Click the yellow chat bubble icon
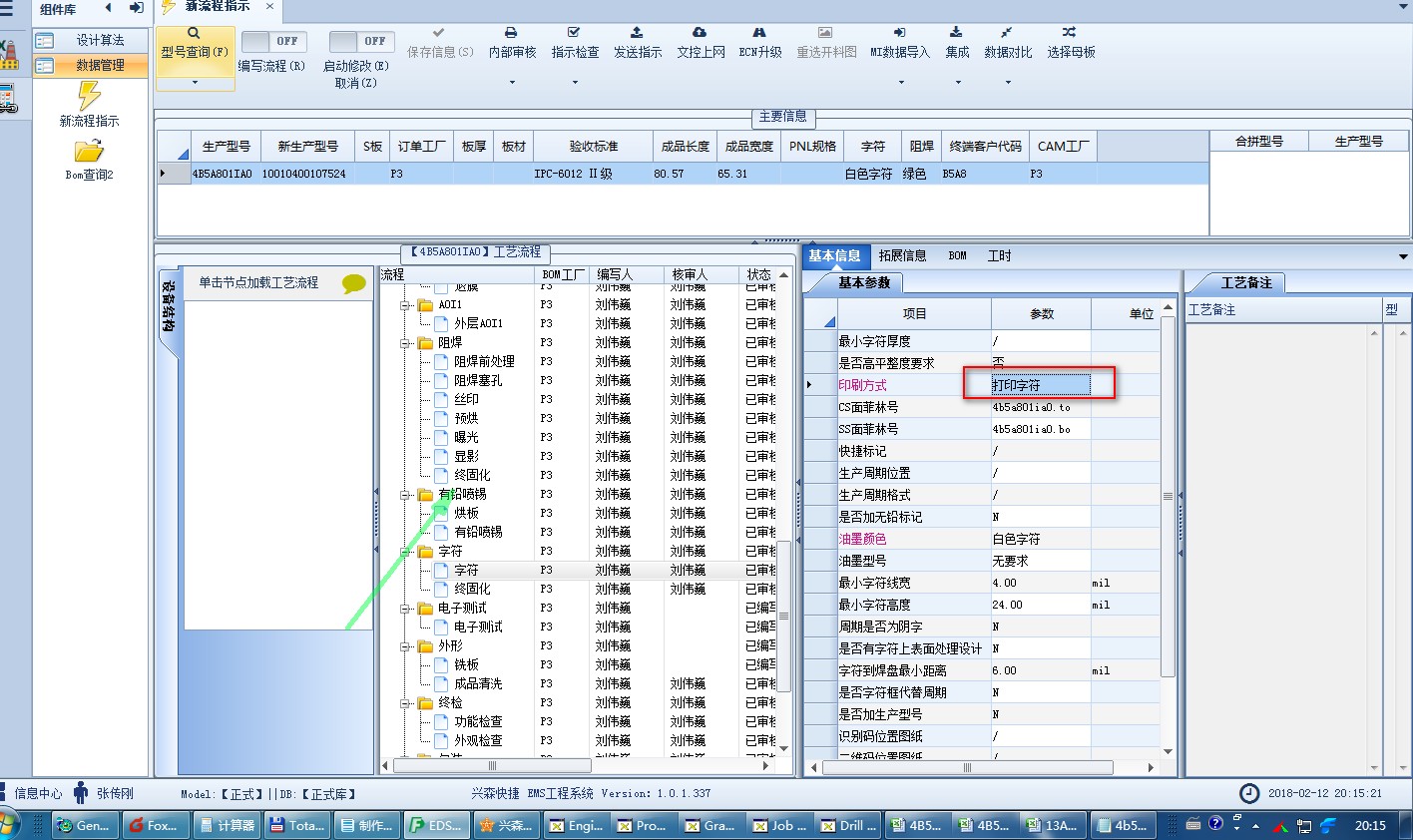This screenshot has height=840, width=1413. coord(353,283)
